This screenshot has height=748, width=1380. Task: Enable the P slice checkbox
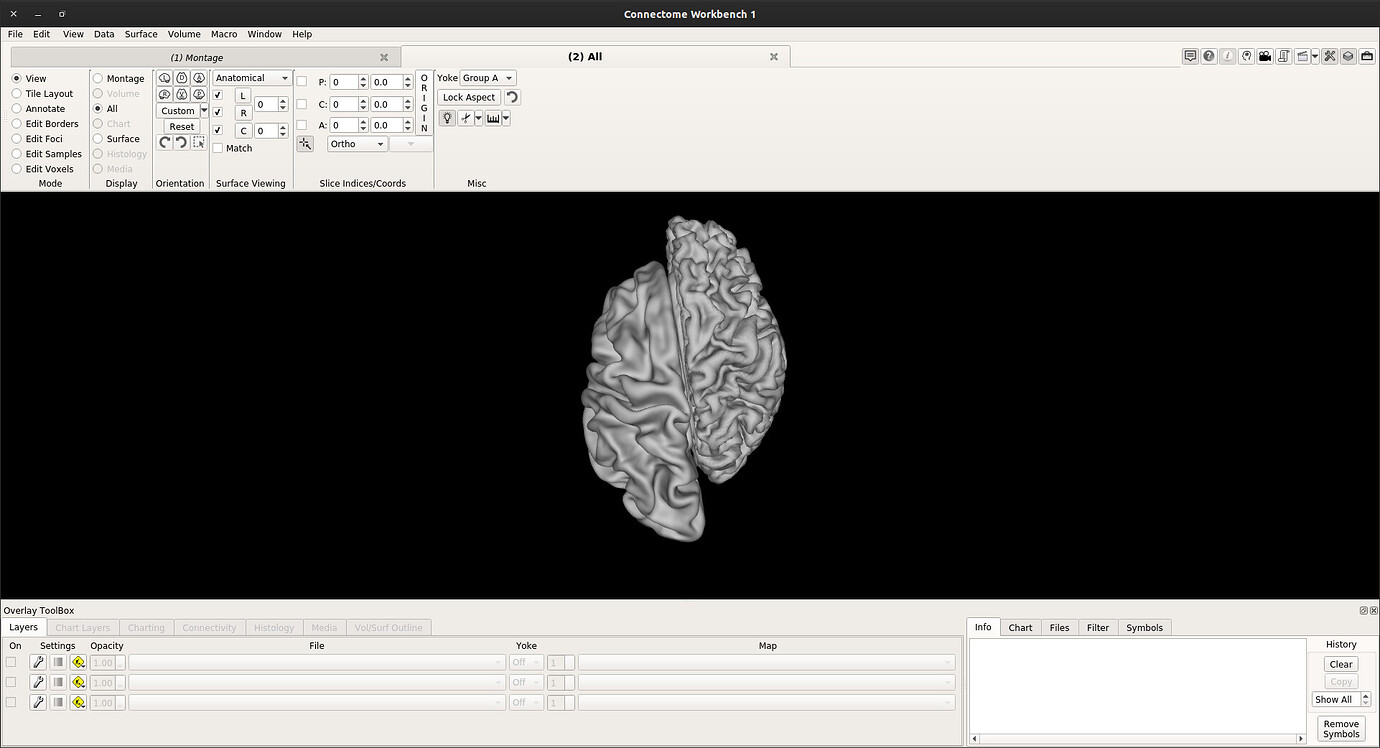301,82
